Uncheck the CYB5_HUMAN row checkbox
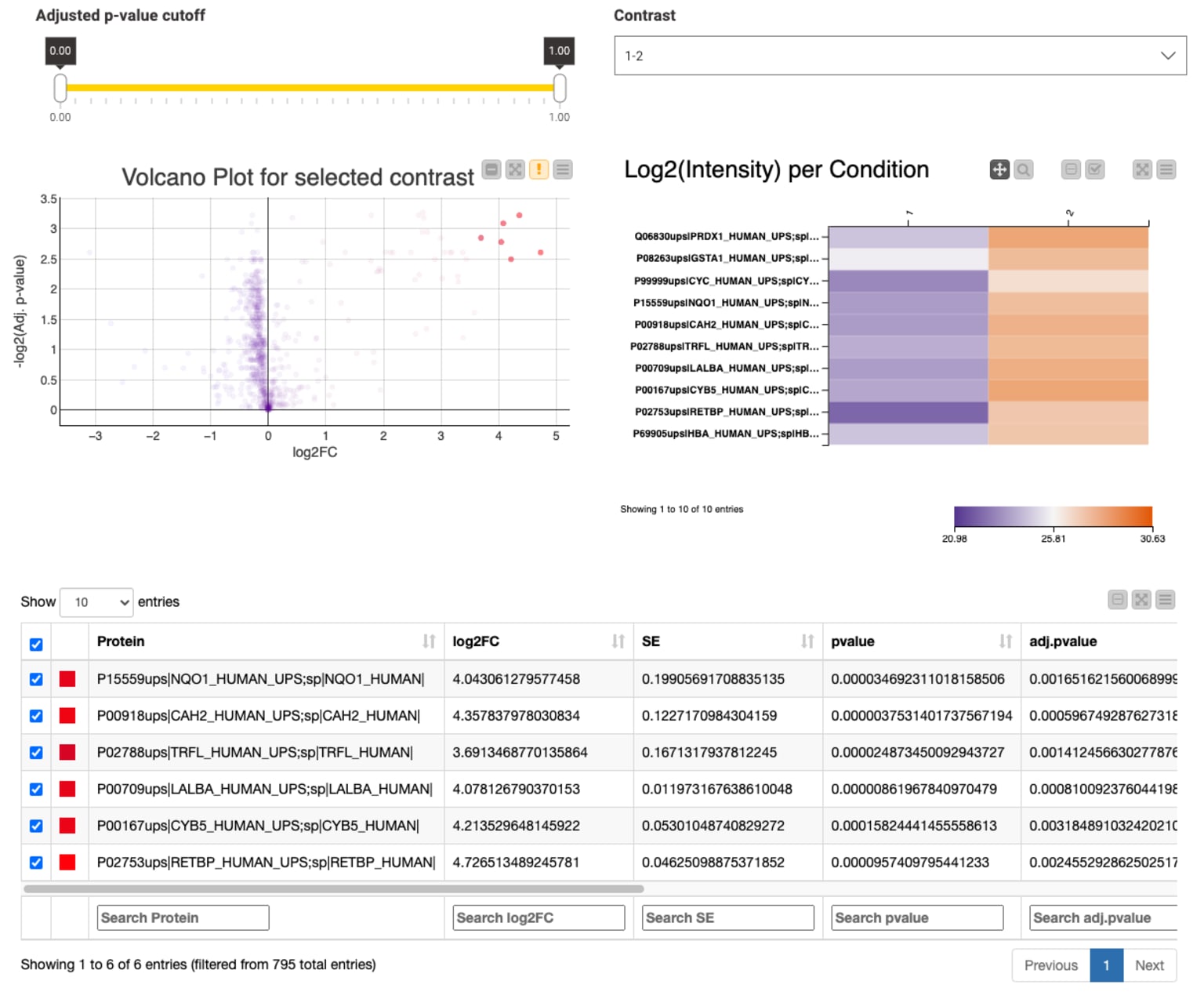This screenshot has height=999, width=1204. tap(36, 826)
